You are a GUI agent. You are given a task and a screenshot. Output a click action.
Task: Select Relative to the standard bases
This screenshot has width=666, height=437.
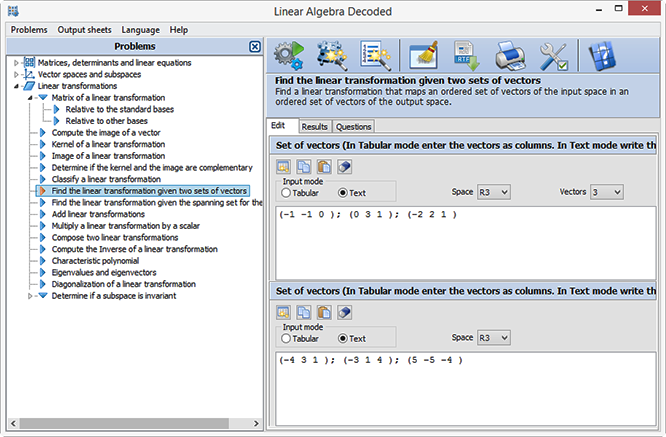pos(119,109)
